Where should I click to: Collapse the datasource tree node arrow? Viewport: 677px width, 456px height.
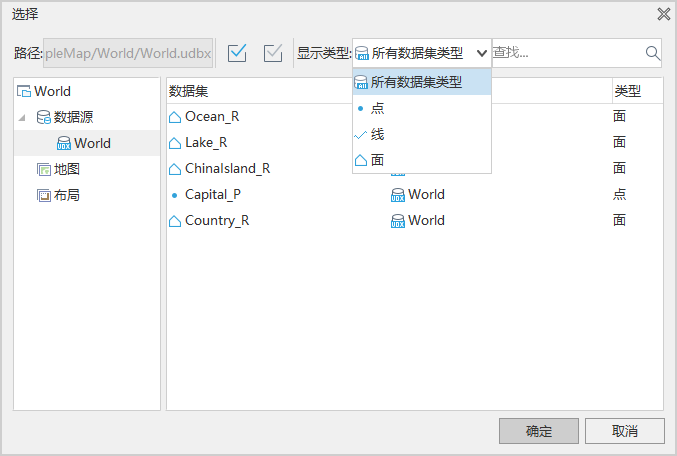pyautogui.click(x=23, y=118)
